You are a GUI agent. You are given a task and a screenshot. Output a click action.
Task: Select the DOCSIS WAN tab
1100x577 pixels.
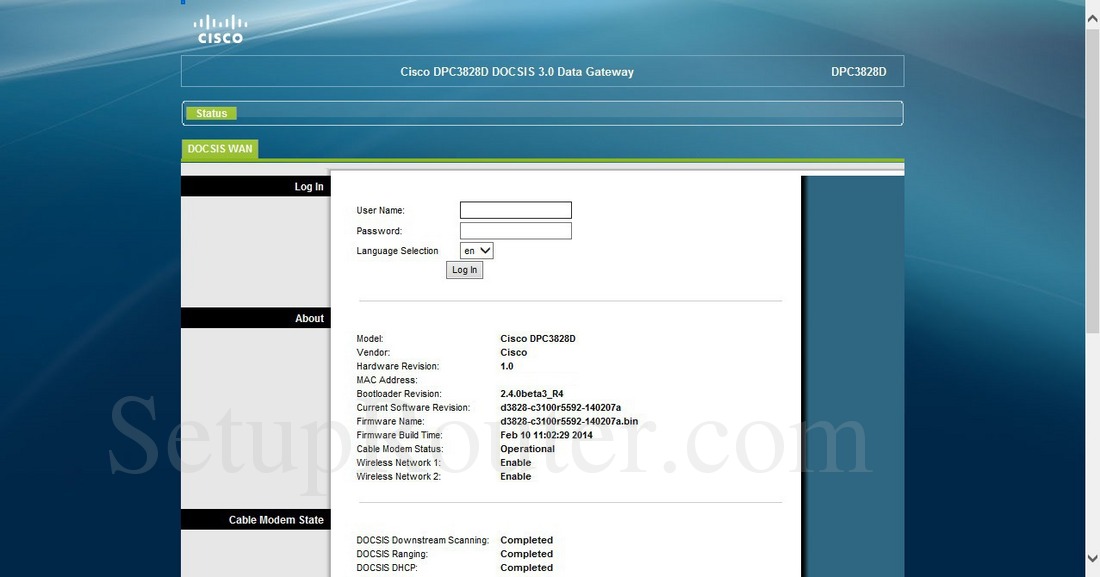[220, 149]
